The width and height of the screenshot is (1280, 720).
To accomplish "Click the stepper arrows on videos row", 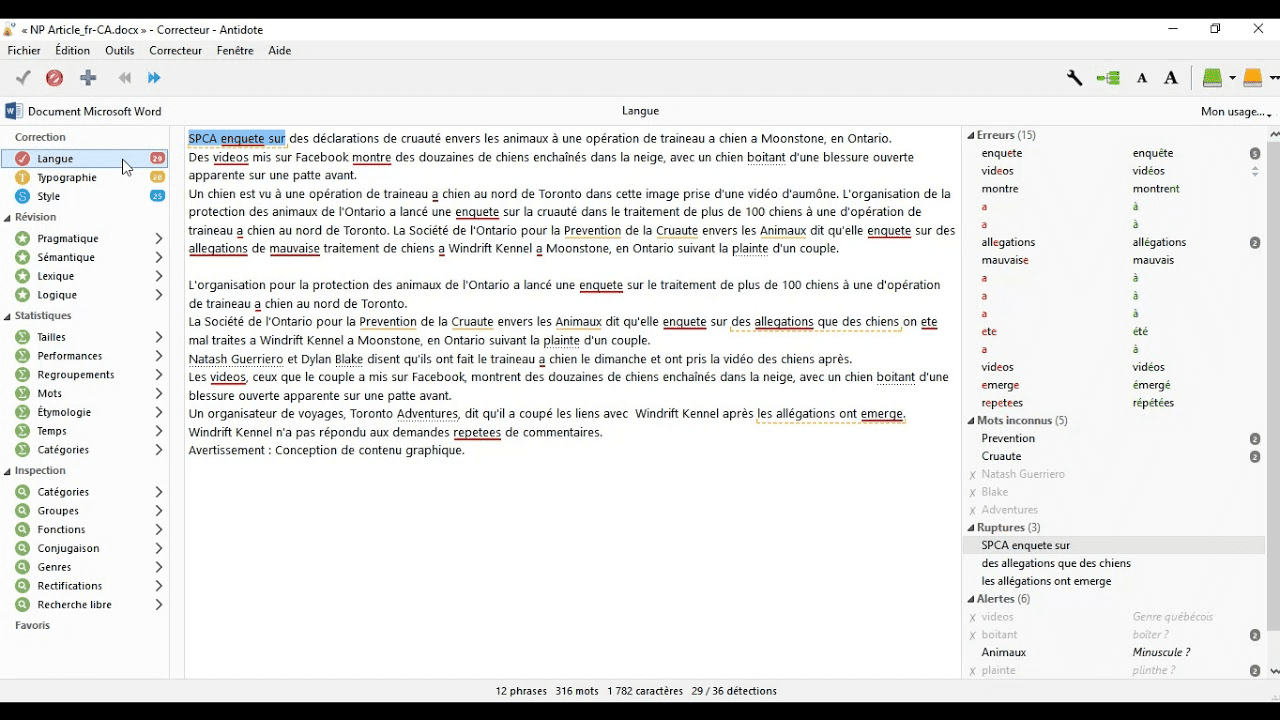I will (1255, 171).
